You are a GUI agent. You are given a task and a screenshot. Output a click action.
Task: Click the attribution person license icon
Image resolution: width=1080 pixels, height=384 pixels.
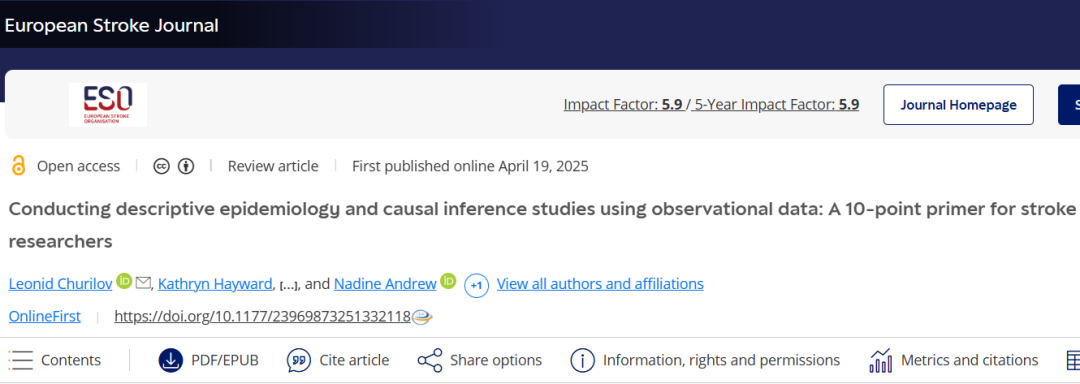[185, 166]
